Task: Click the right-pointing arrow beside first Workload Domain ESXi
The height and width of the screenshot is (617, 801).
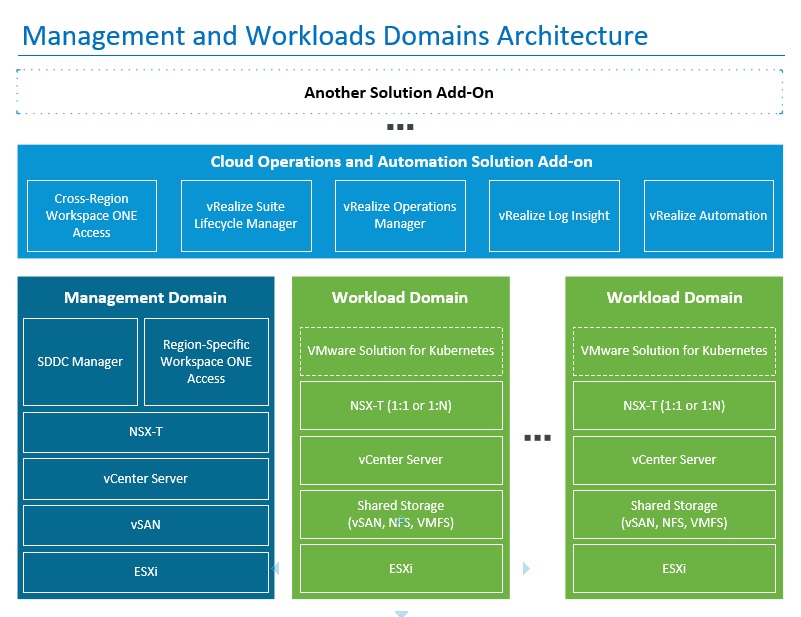Action: tap(526, 568)
